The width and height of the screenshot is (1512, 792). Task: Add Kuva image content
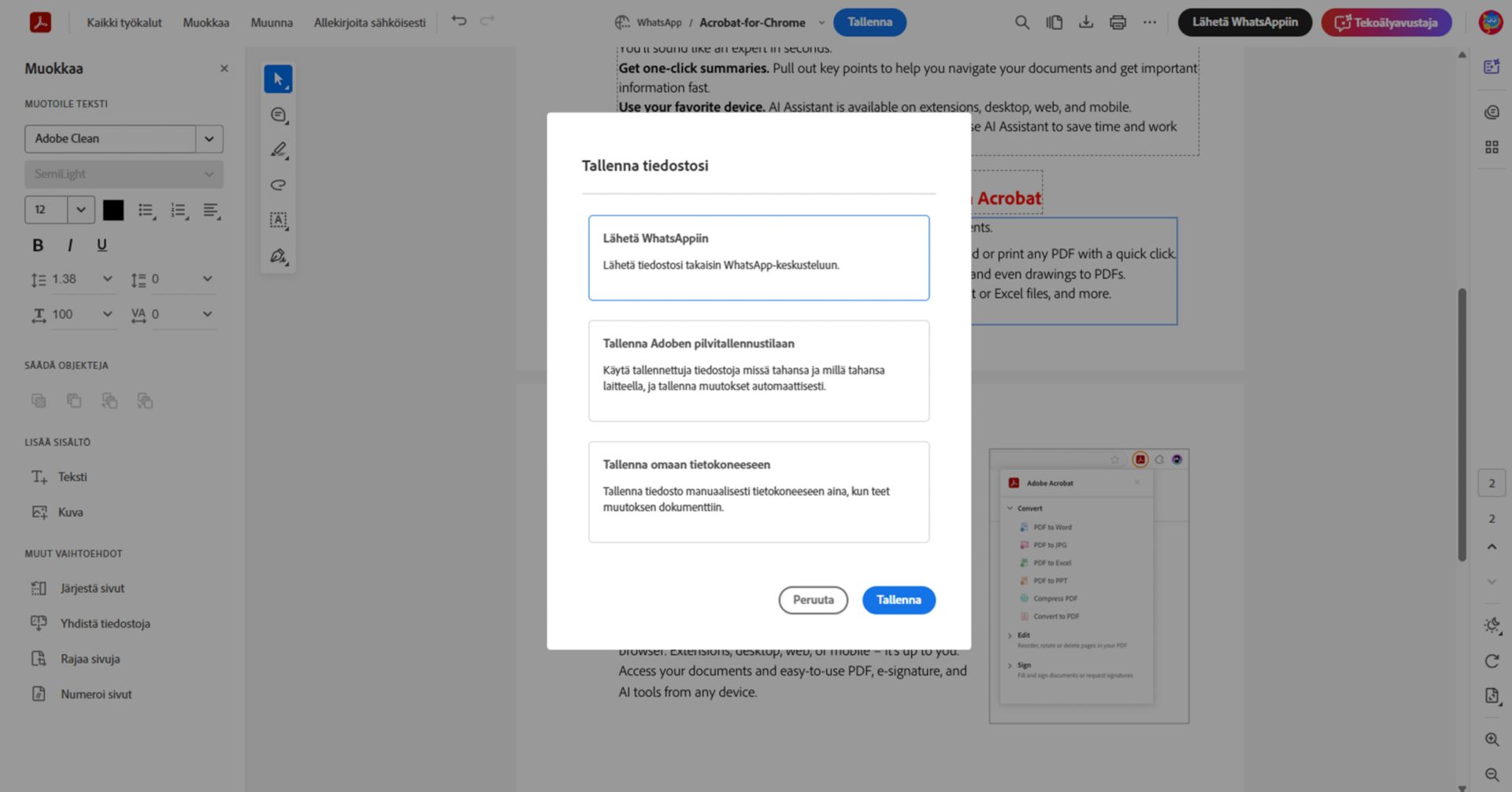(57, 513)
